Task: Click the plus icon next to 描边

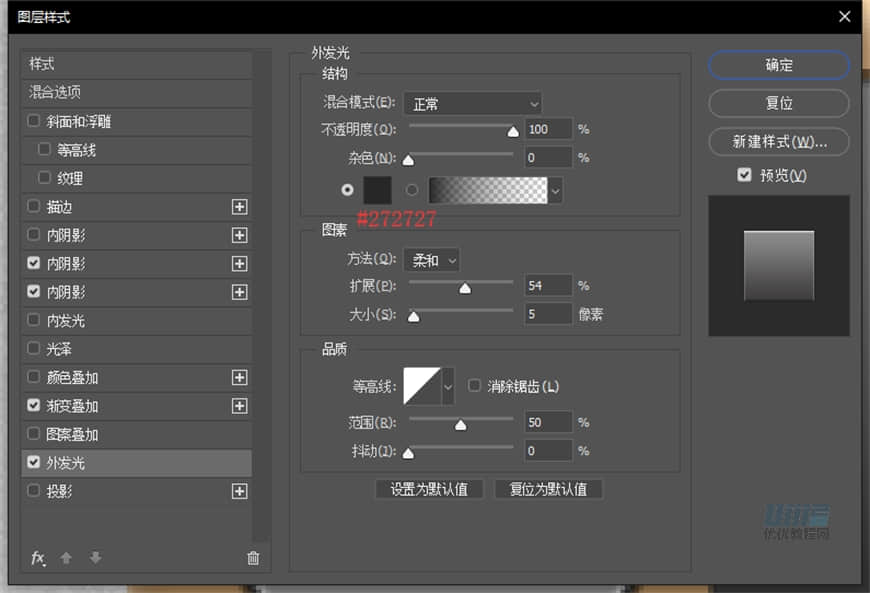Action: [239, 207]
